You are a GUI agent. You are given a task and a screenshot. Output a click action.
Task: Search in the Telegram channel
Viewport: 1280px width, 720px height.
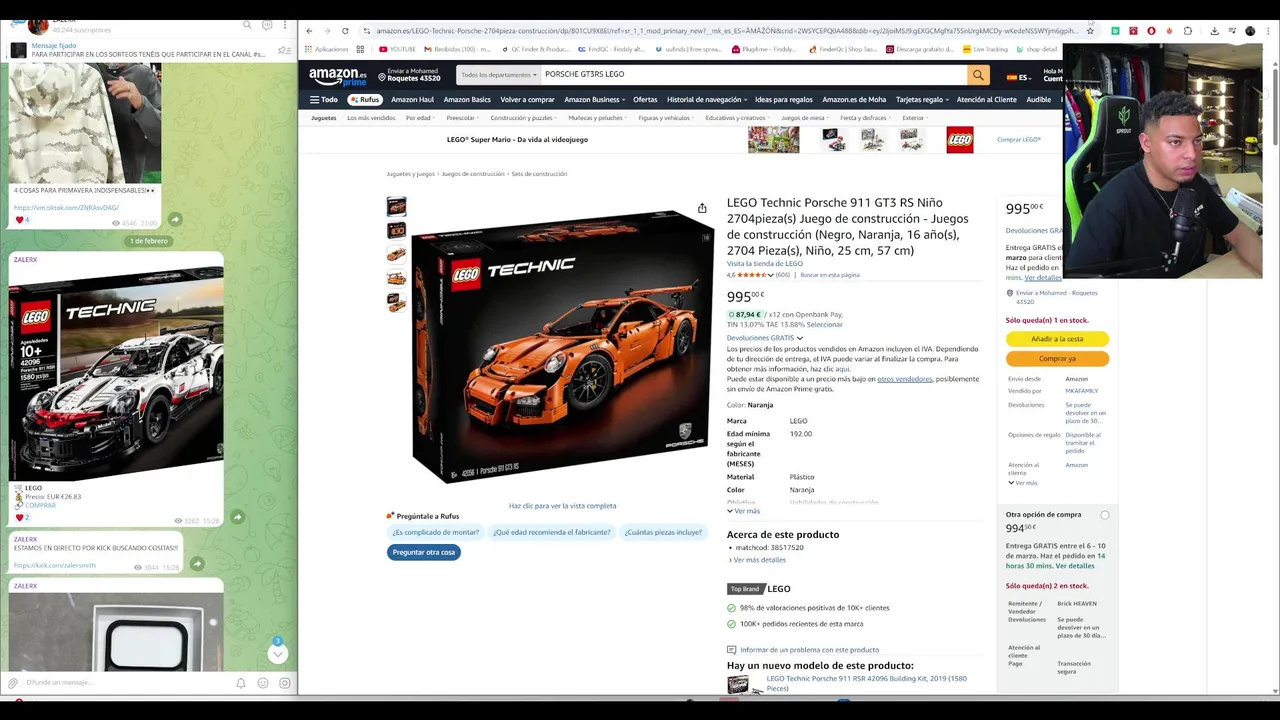[x=247, y=25]
